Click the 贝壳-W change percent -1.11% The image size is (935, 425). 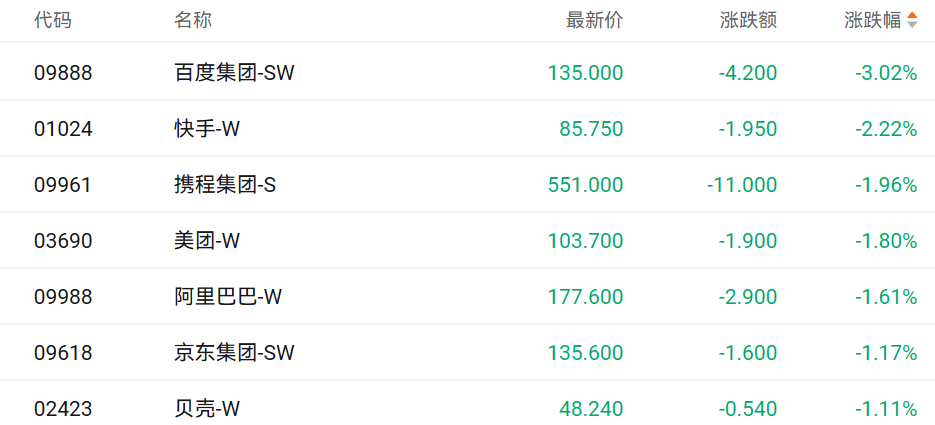point(886,408)
